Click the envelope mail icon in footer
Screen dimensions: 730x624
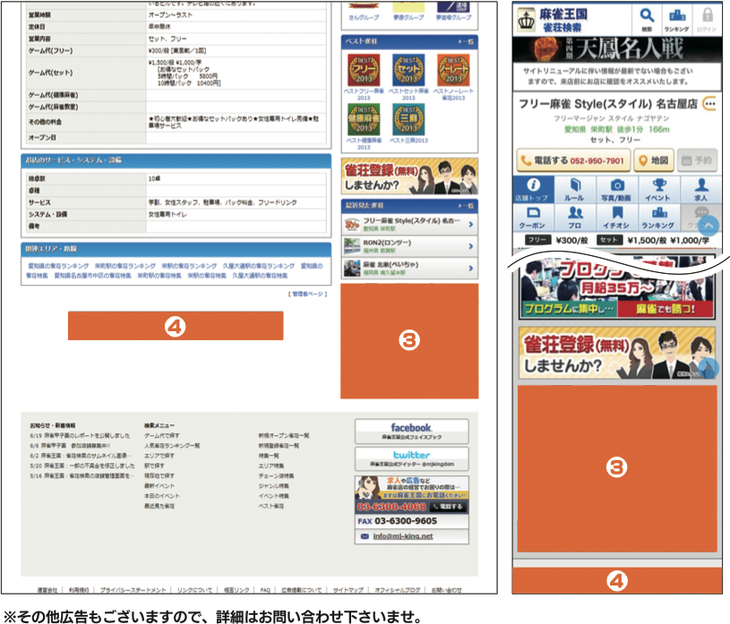tap(365, 536)
